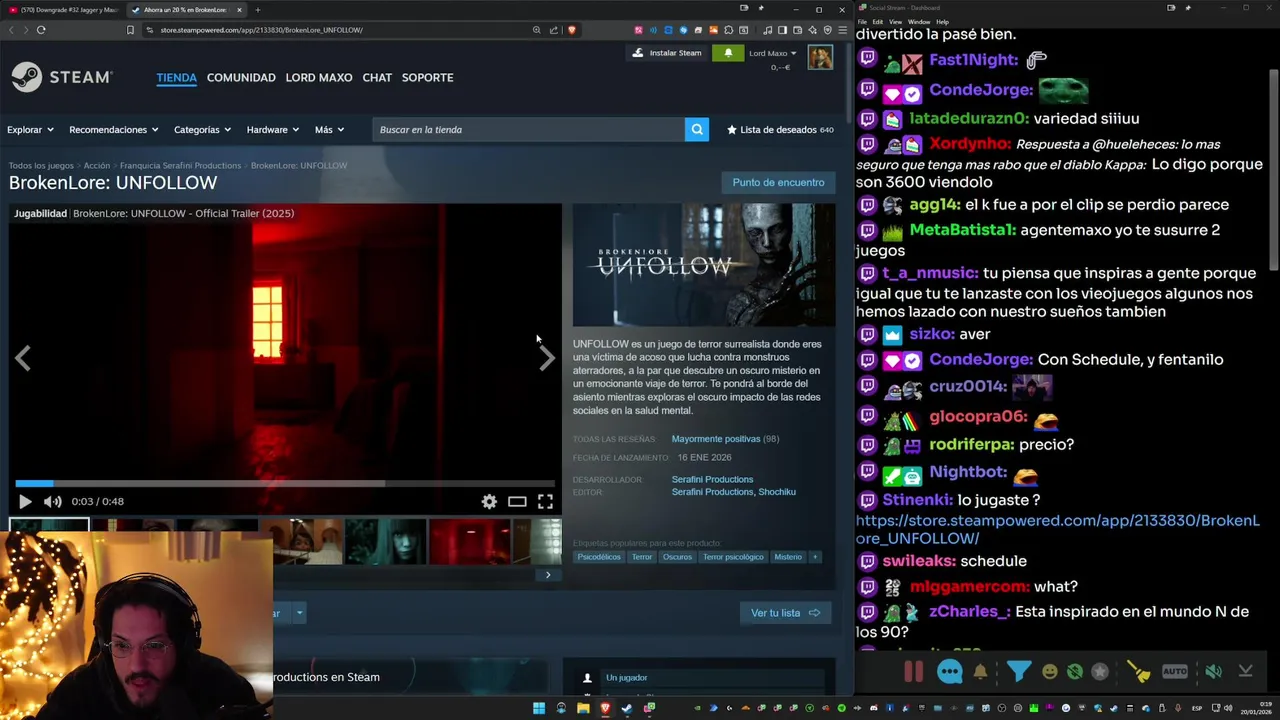Click the blue store search magnifier button
The image size is (1280, 720).
(x=697, y=129)
